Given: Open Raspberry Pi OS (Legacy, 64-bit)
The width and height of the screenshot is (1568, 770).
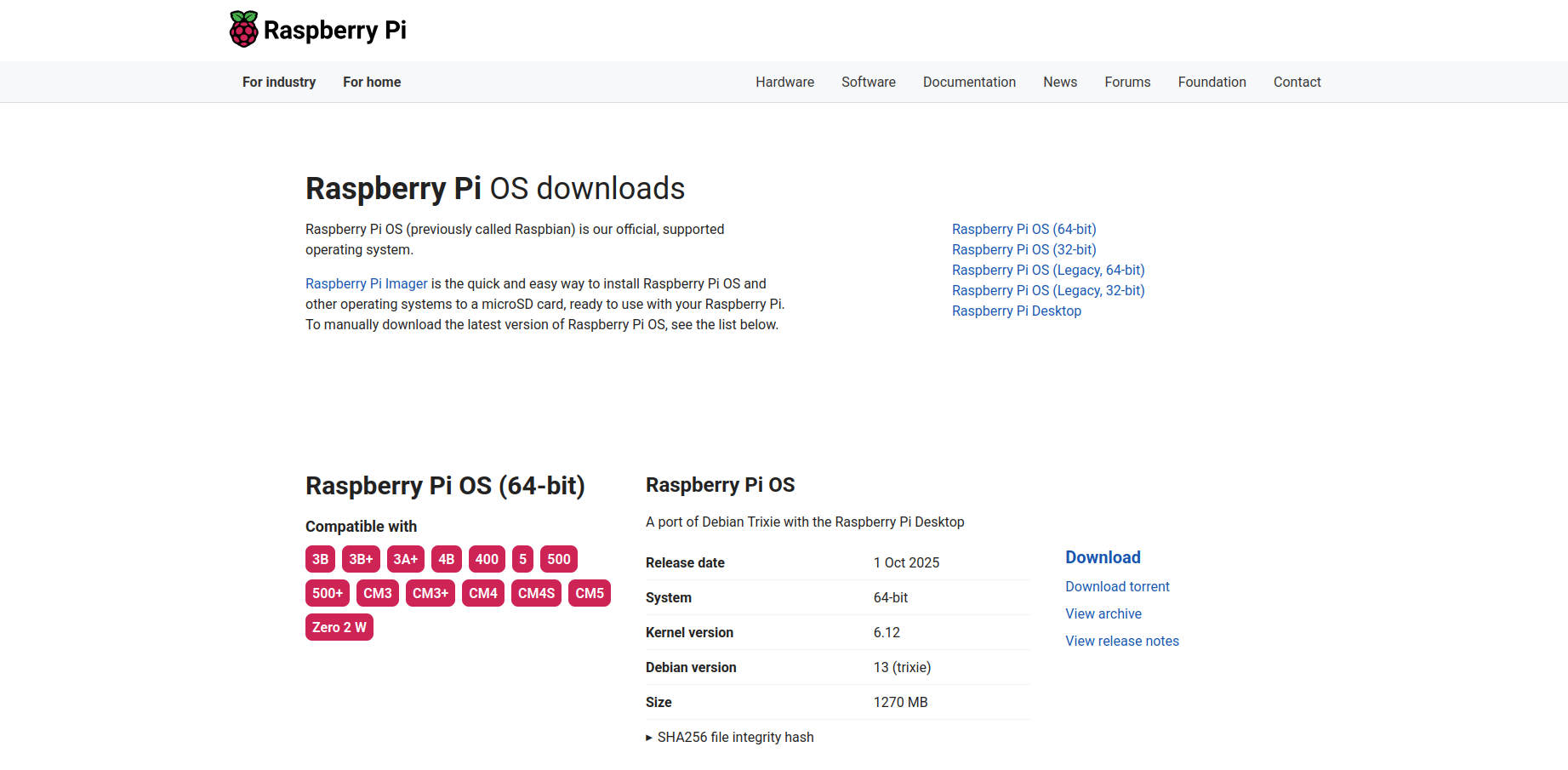Looking at the screenshot, I should (1048, 270).
